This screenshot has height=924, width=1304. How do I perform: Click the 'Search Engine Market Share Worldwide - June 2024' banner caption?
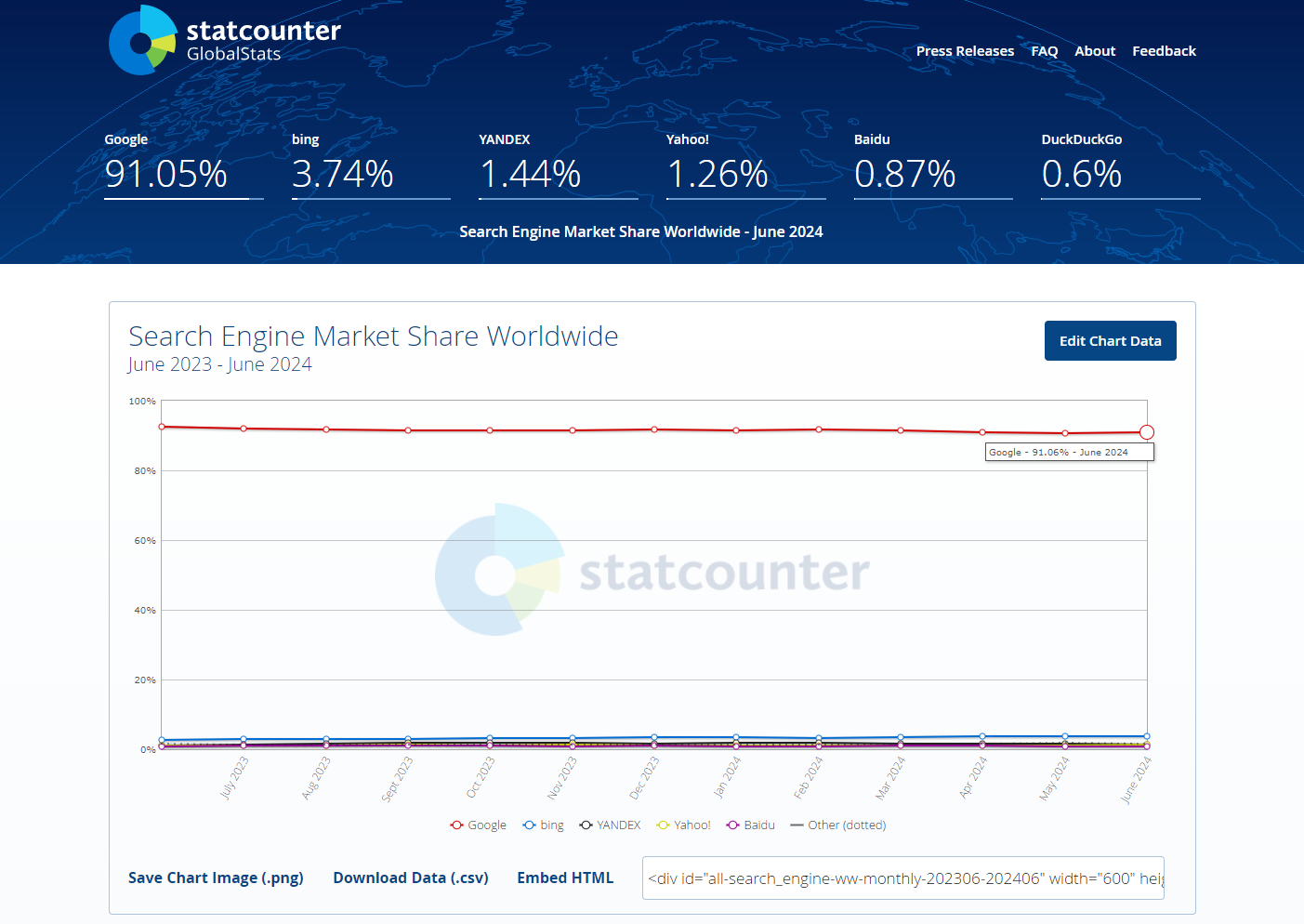pyautogui.click(x=641, y=231)
